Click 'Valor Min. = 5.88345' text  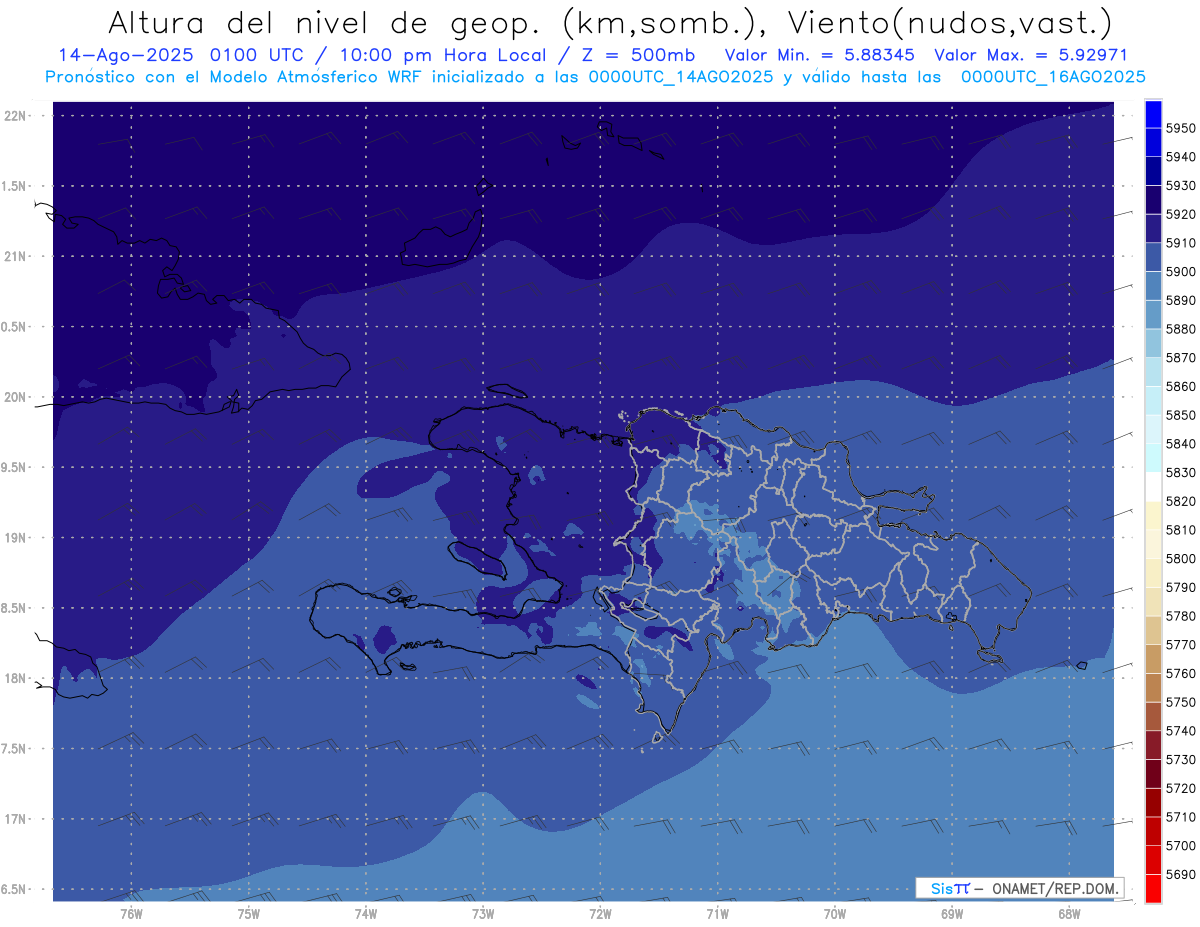(819, 55)
